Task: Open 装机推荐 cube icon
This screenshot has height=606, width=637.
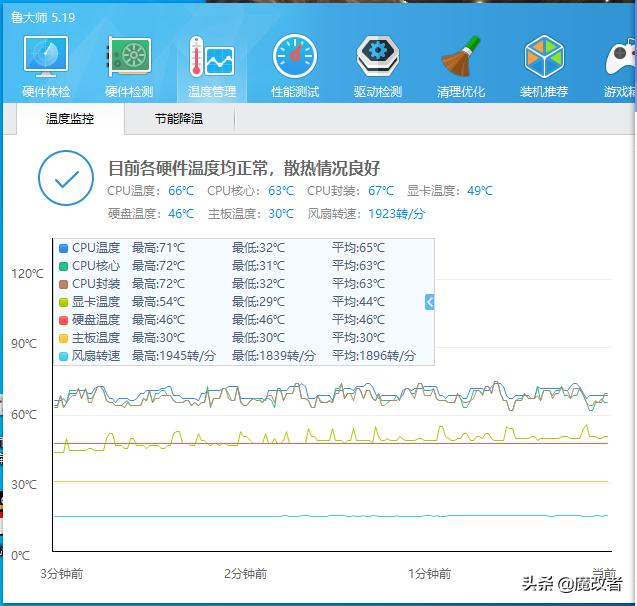Action: coord(544,57)
